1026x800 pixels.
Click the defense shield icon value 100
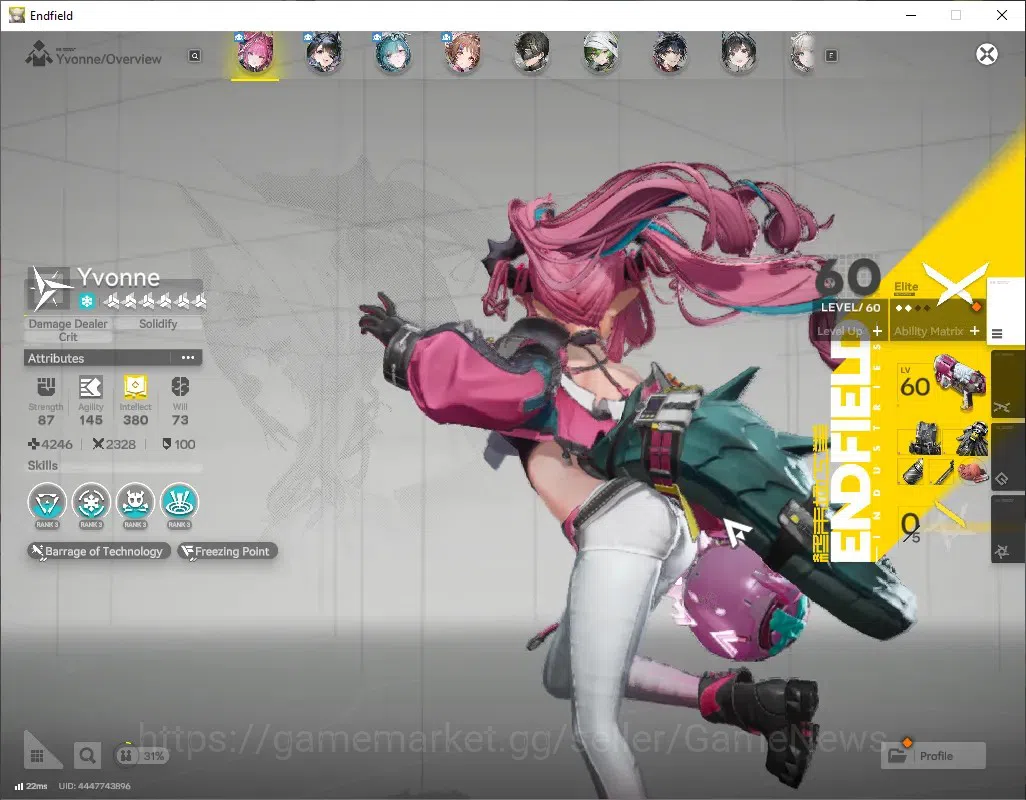point(179,444)
